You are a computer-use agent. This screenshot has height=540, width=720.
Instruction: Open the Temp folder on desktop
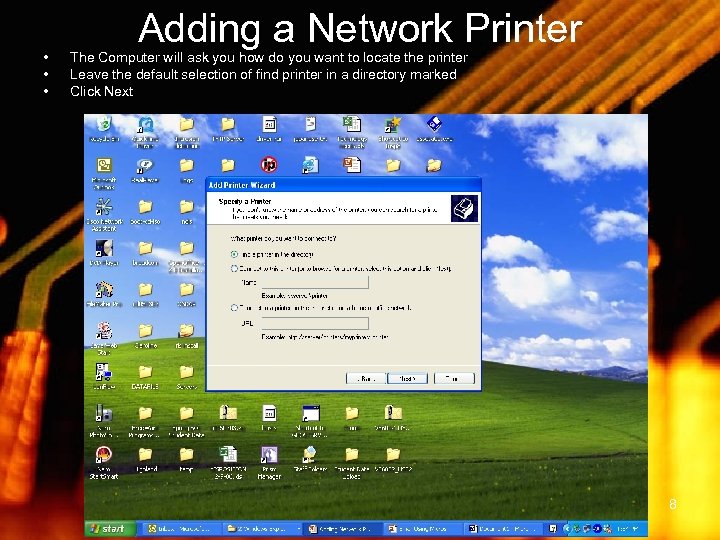(x=186, y=455)
